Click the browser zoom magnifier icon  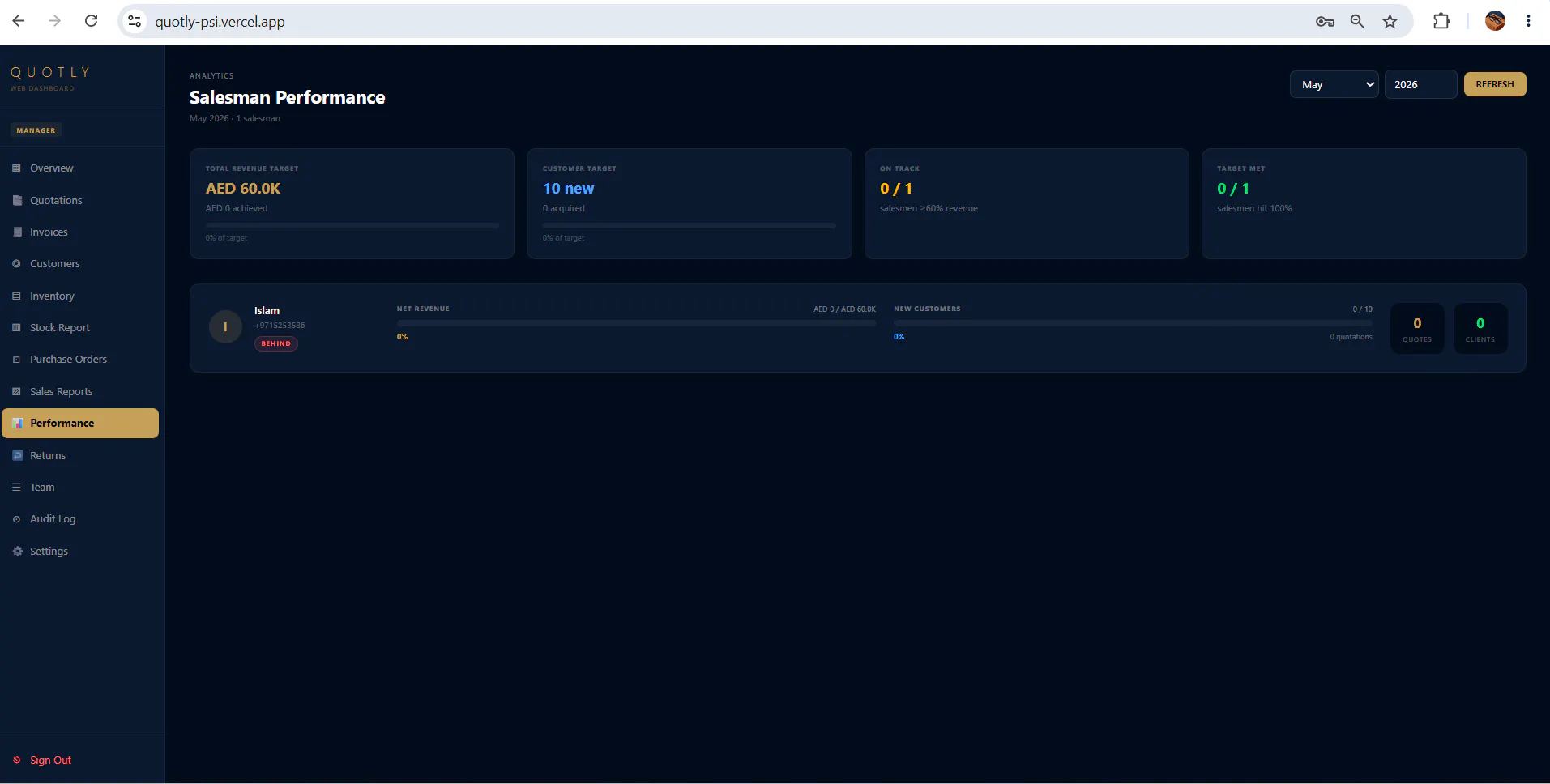pos(1357,22)
